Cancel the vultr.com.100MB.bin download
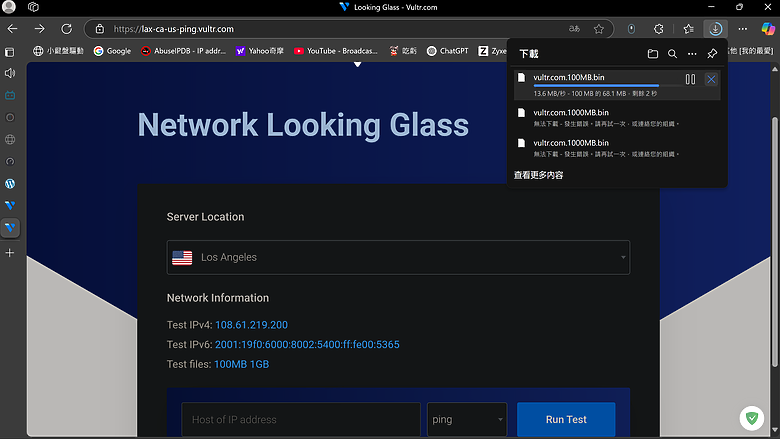This screenshot has height=439, width=780. [x=711, y=79]
